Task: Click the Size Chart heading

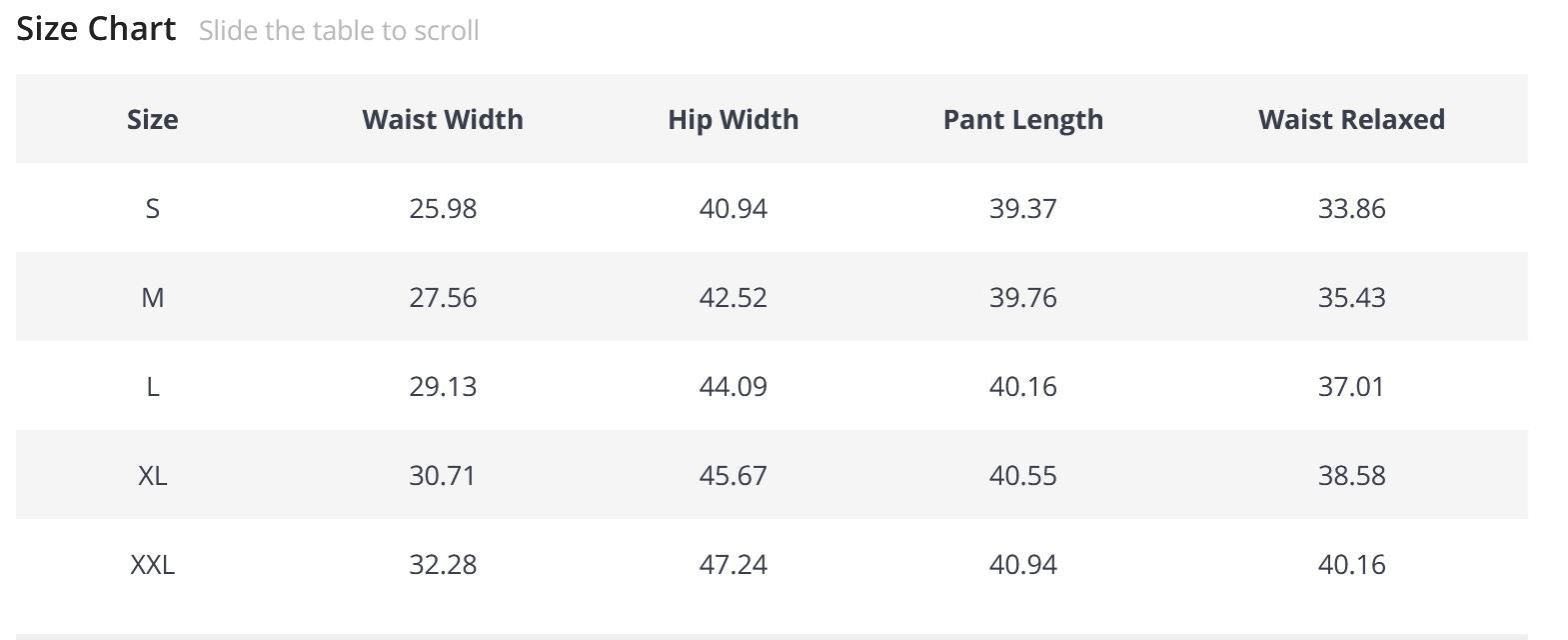Action: (96, 29)
